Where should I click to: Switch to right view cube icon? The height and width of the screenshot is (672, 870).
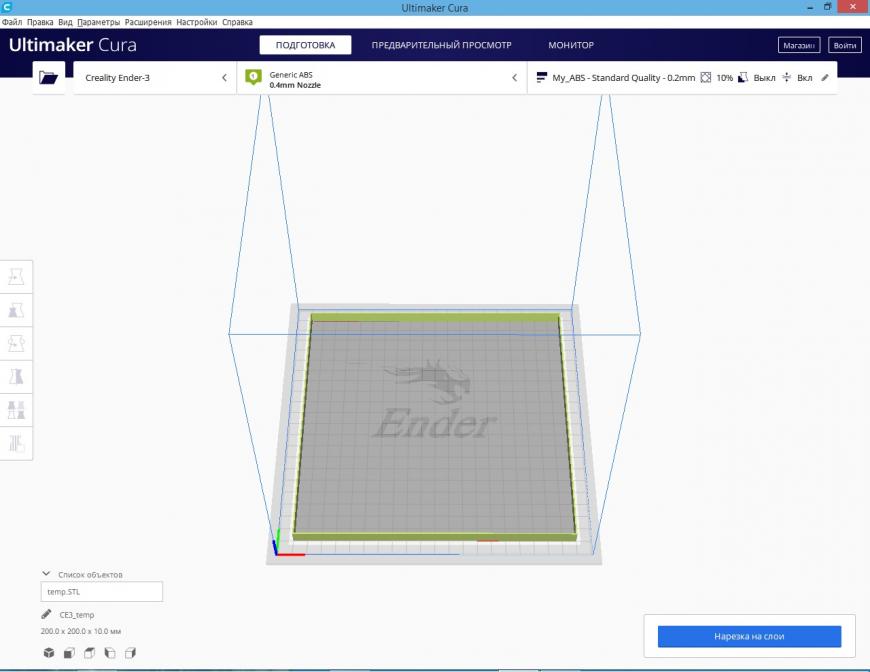(130, 653)
